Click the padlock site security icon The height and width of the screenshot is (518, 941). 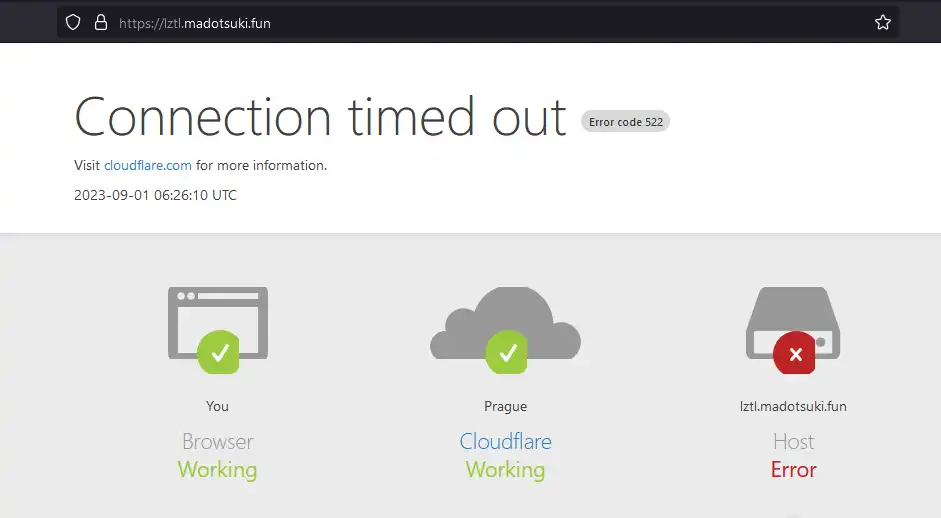pyautogui.click(x=100, y=22)
